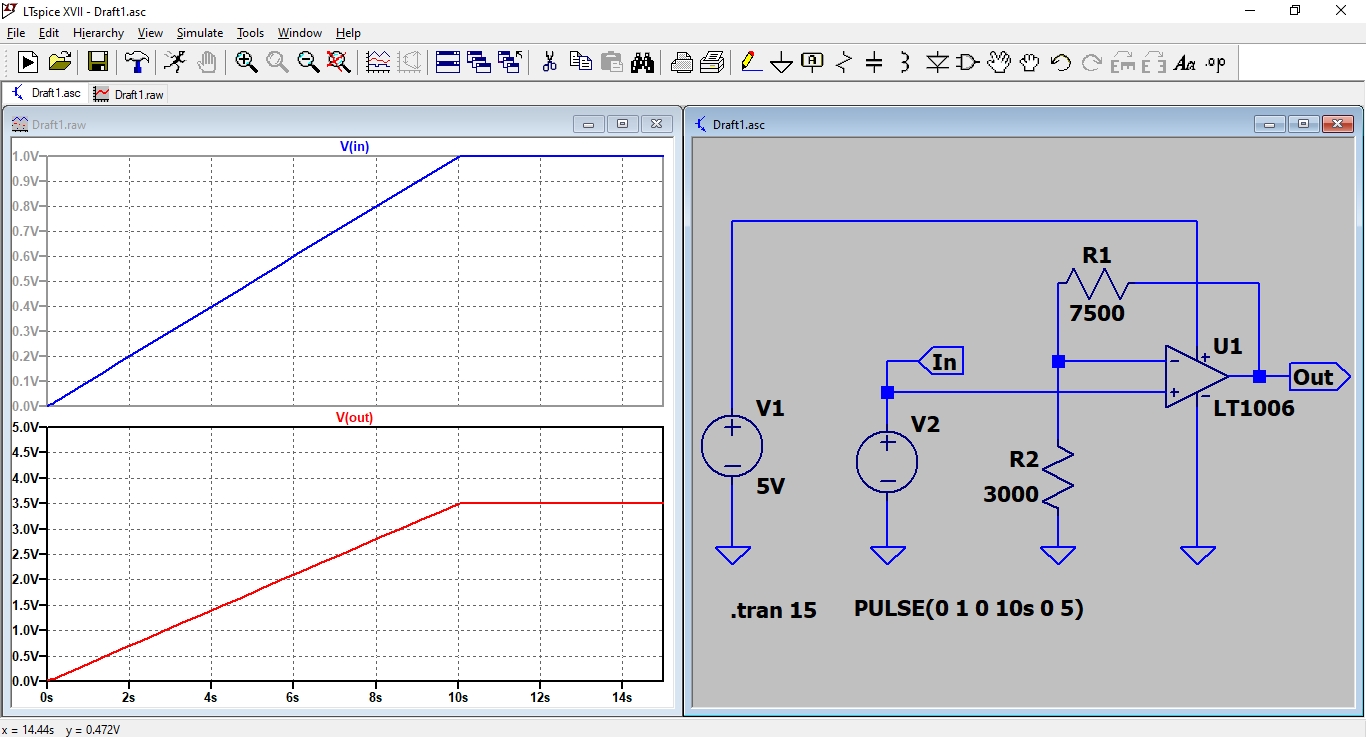
Task: Click the V(out) trace label
Action: pyautogui.click(x=354, y=417)
